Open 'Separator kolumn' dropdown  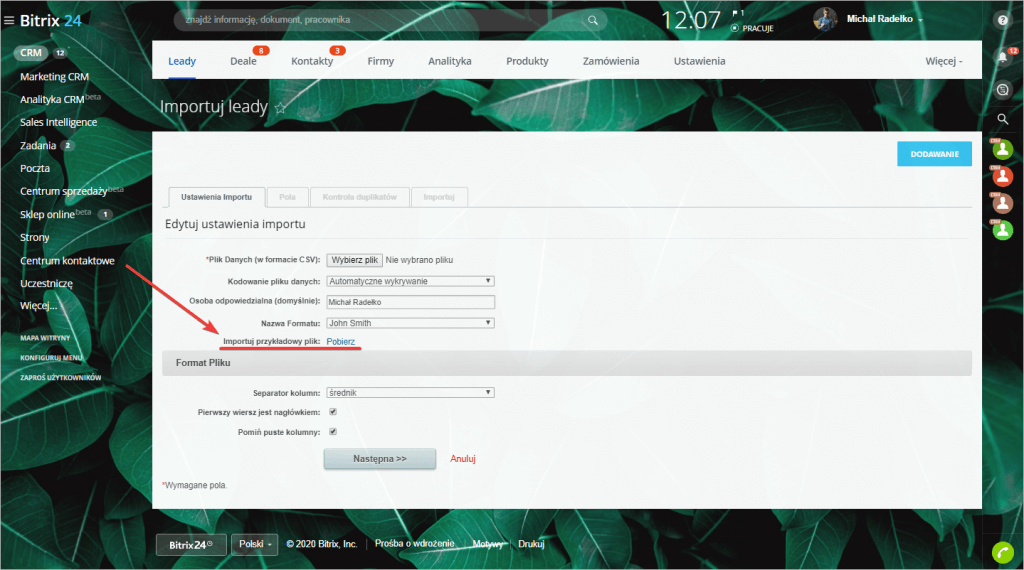411,392
